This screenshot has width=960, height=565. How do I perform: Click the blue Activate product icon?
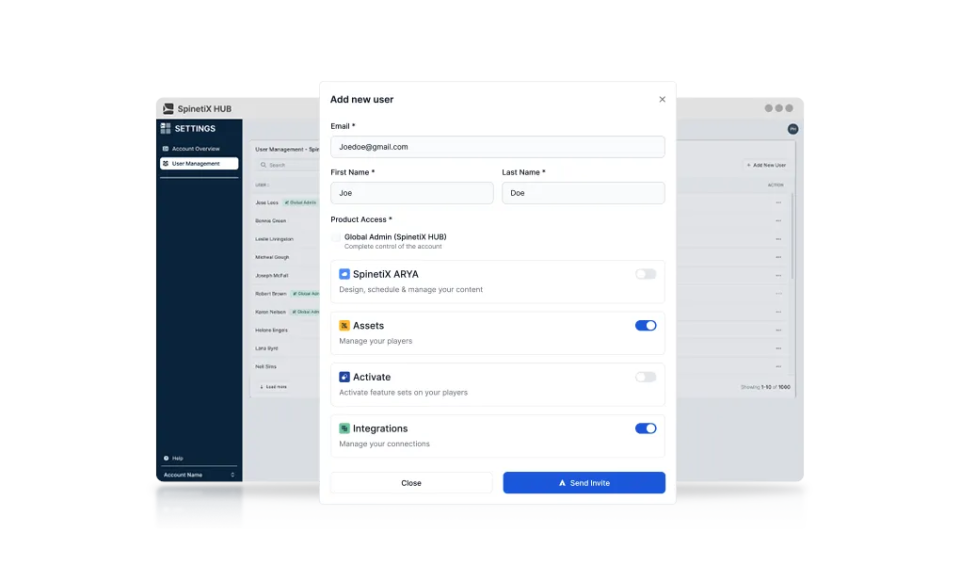point(344,377)
